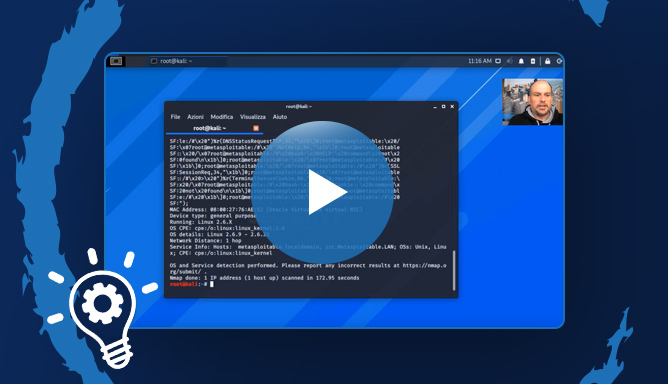668x384 pixels.
Task: Play the video with the center button
Action: [322, 192]
